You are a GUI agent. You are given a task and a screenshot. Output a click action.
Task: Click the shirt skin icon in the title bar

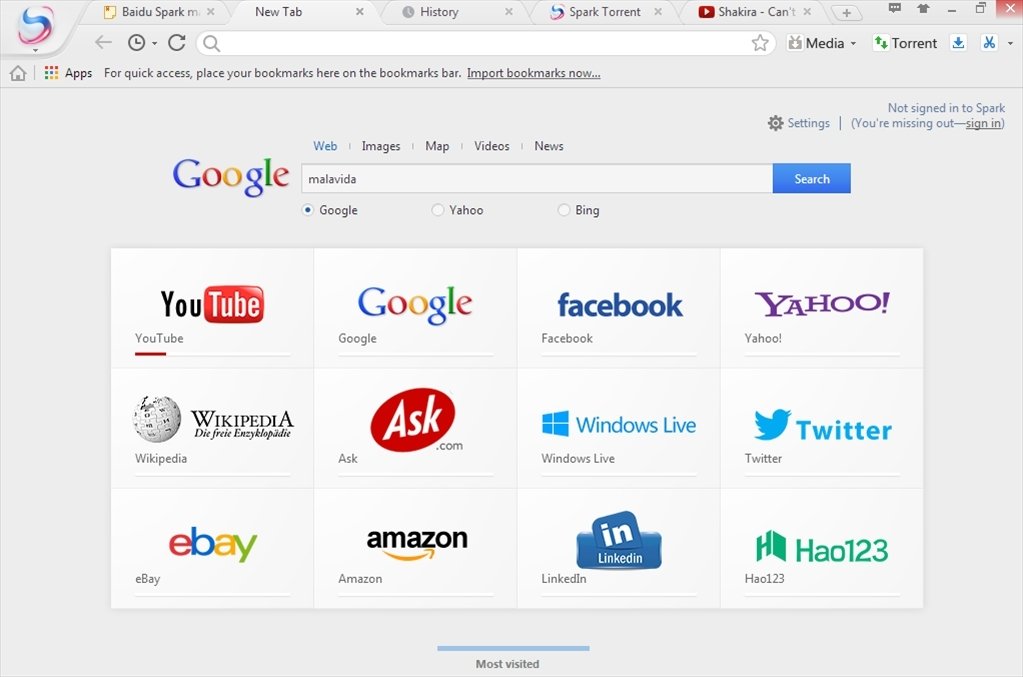[923, 8]
